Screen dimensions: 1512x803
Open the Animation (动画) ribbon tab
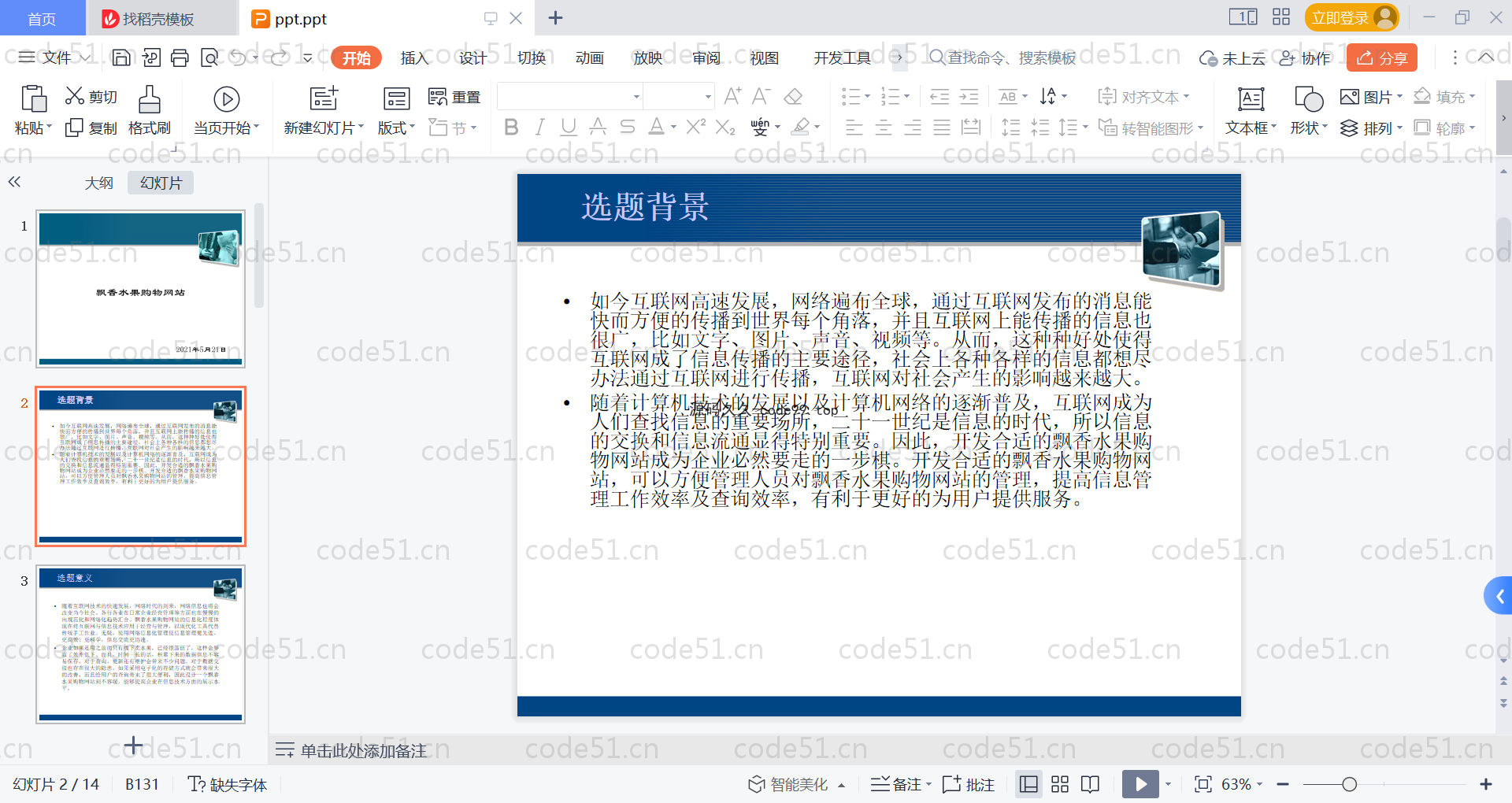coord(589,57)
